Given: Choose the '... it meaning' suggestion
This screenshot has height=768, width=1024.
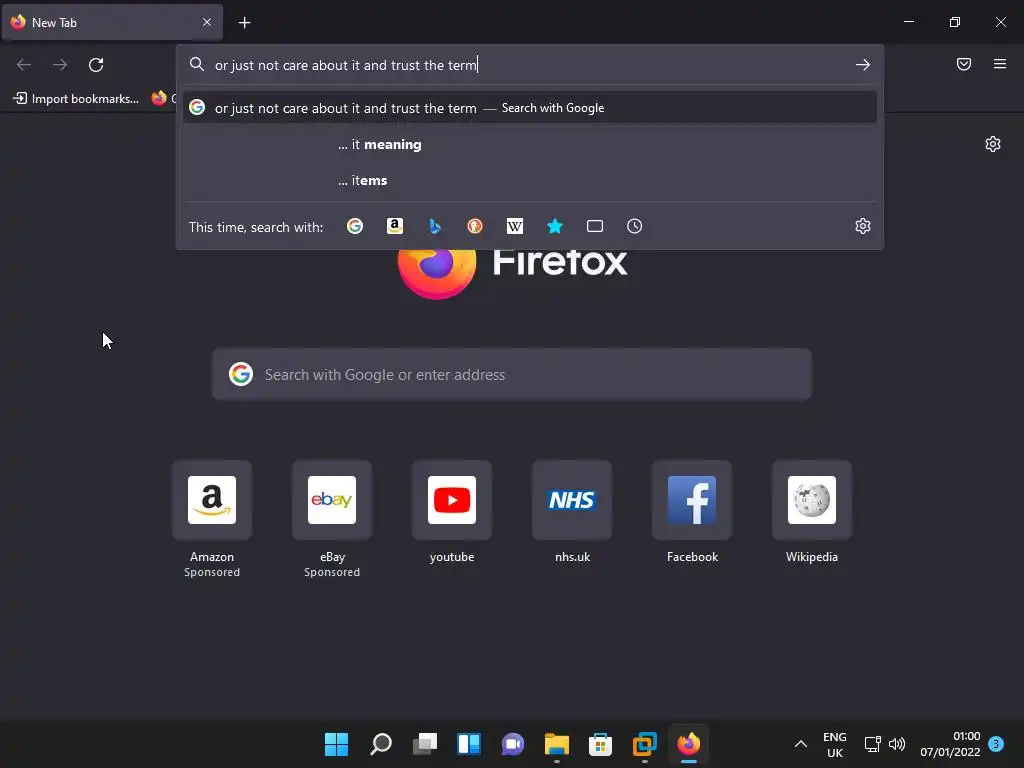Looking at the screenshot, I should [x=530, y=144].
